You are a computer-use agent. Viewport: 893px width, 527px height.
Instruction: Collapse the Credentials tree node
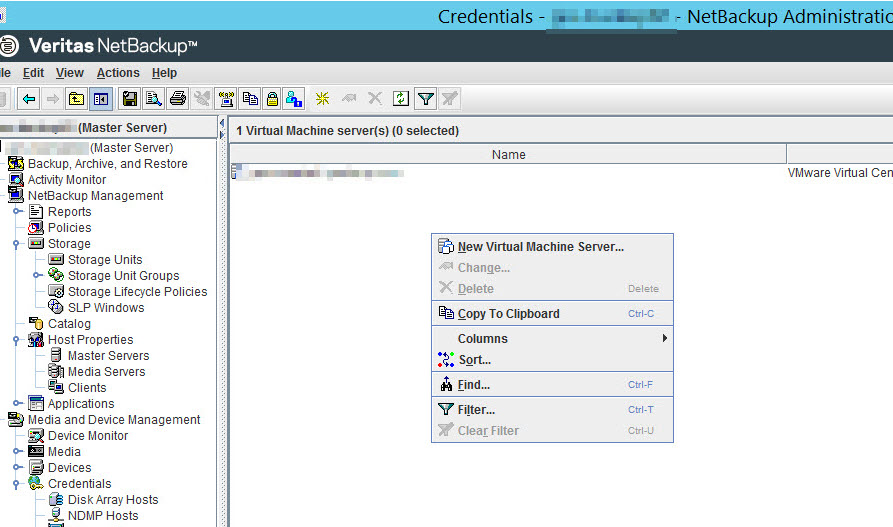click(17, 484)
